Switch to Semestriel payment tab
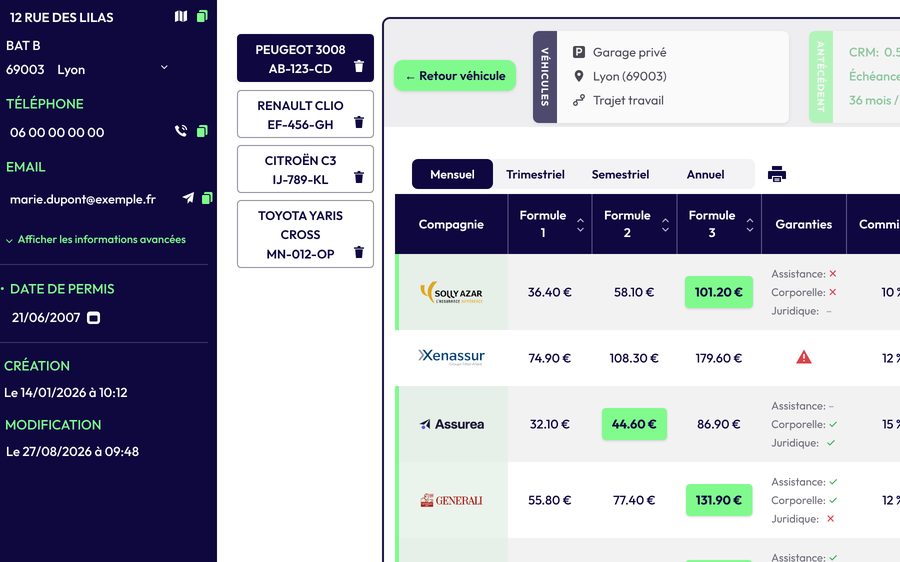Image resolution: width=900 pixels, height=562 pixels. coord(620,174)
